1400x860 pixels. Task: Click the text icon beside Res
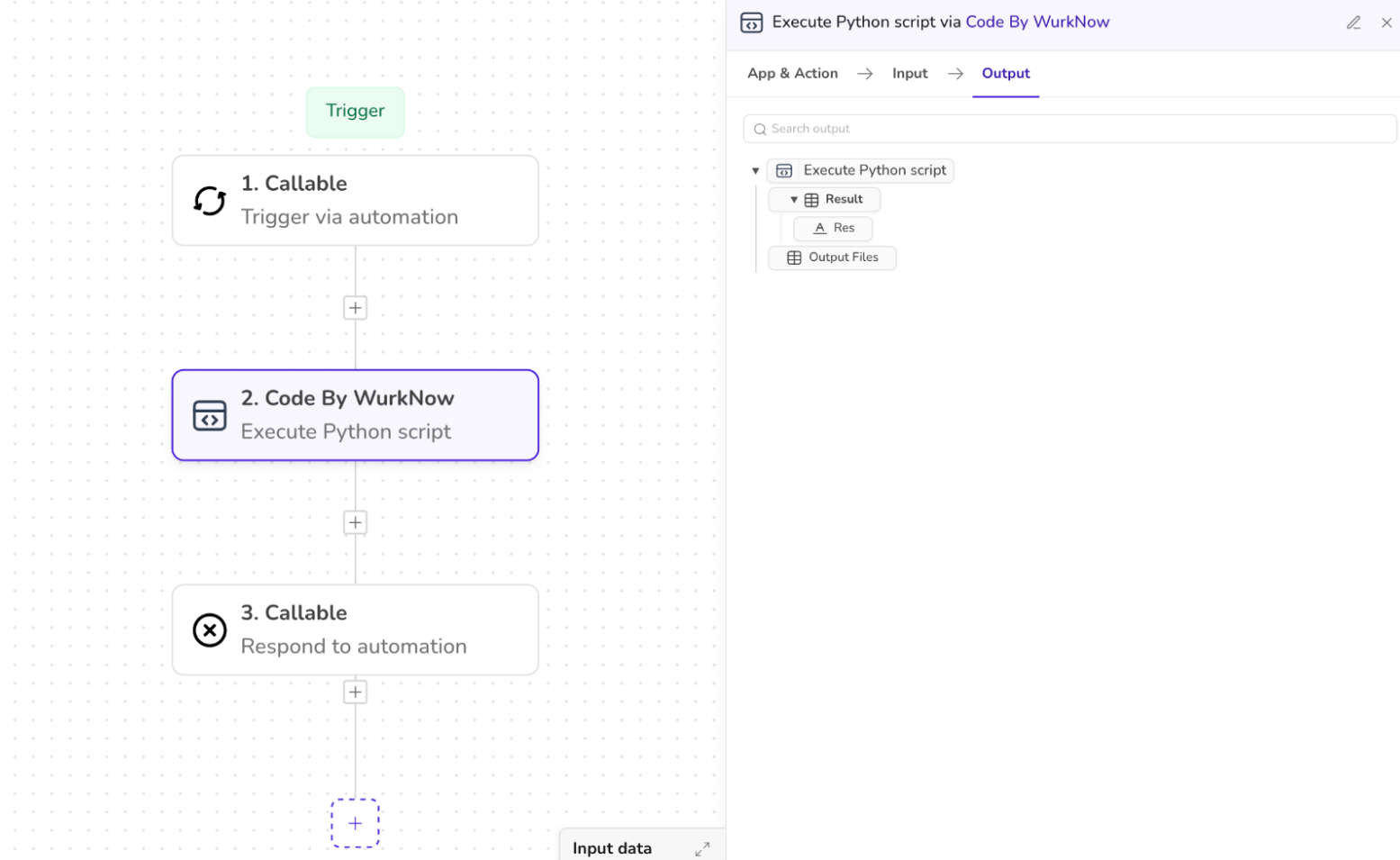(819, 229)
